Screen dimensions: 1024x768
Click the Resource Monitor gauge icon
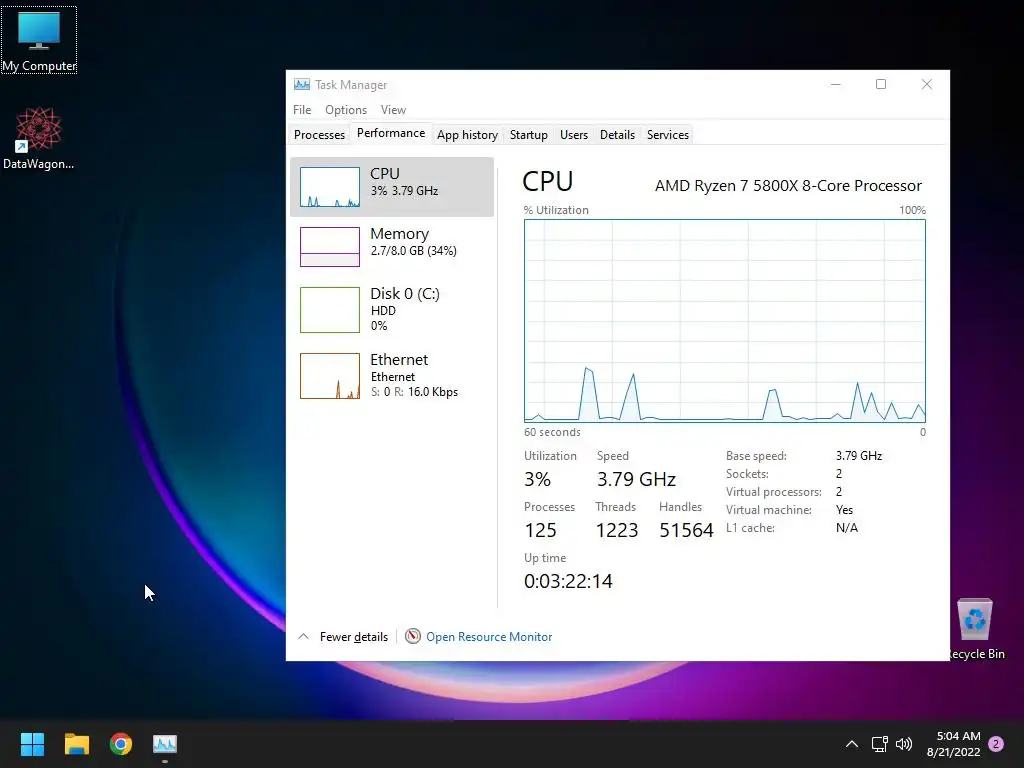pyautogui.click(x=413, y=636)
